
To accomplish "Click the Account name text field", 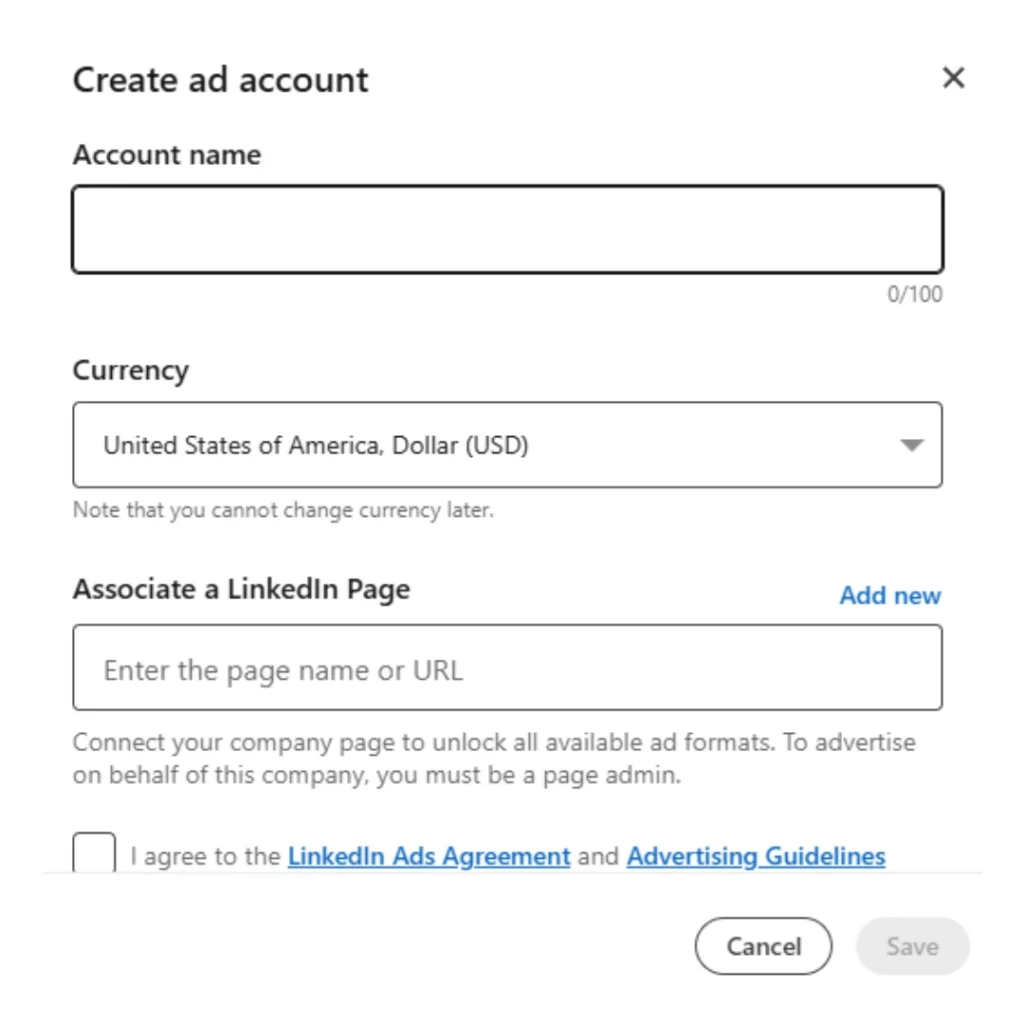I will pos(507,229).
